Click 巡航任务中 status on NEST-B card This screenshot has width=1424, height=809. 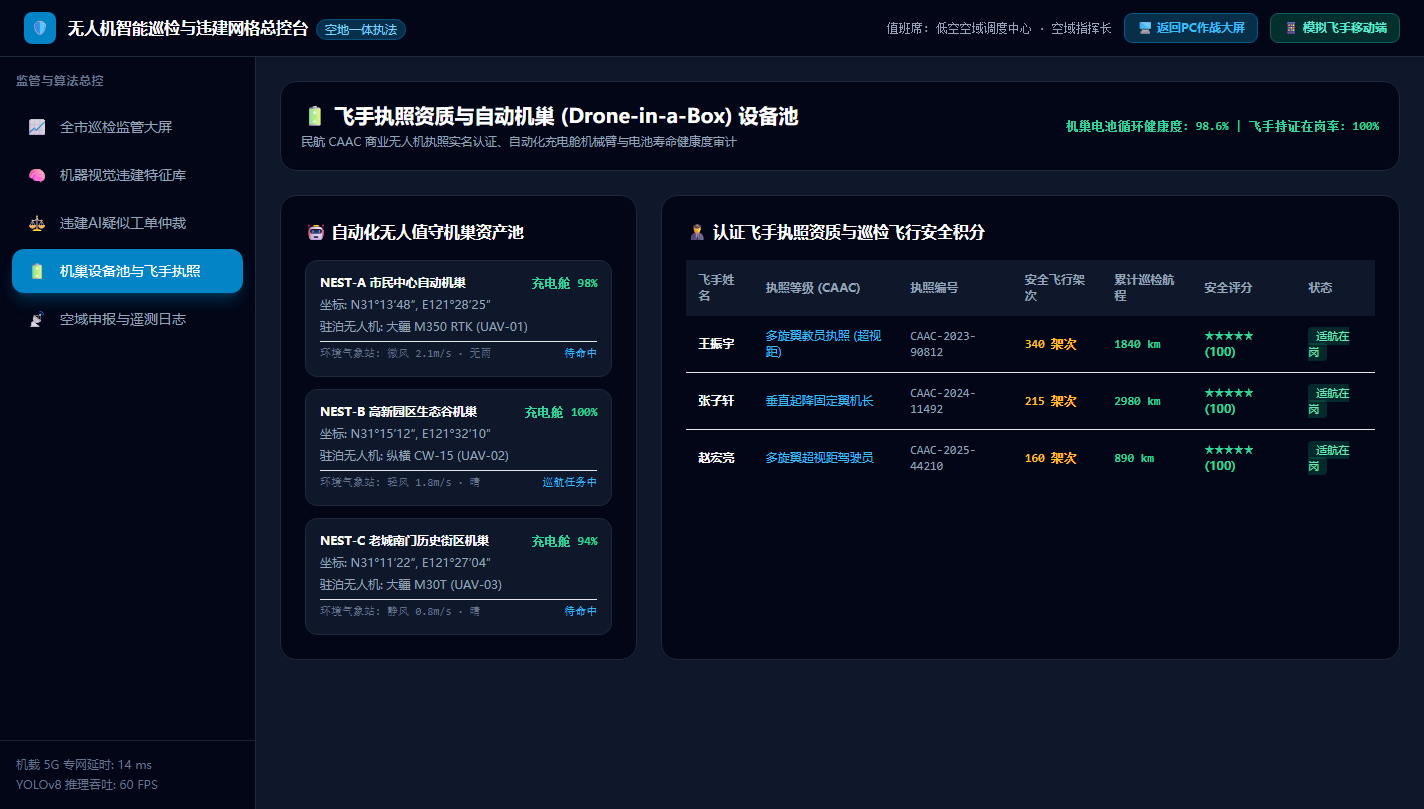569,482
